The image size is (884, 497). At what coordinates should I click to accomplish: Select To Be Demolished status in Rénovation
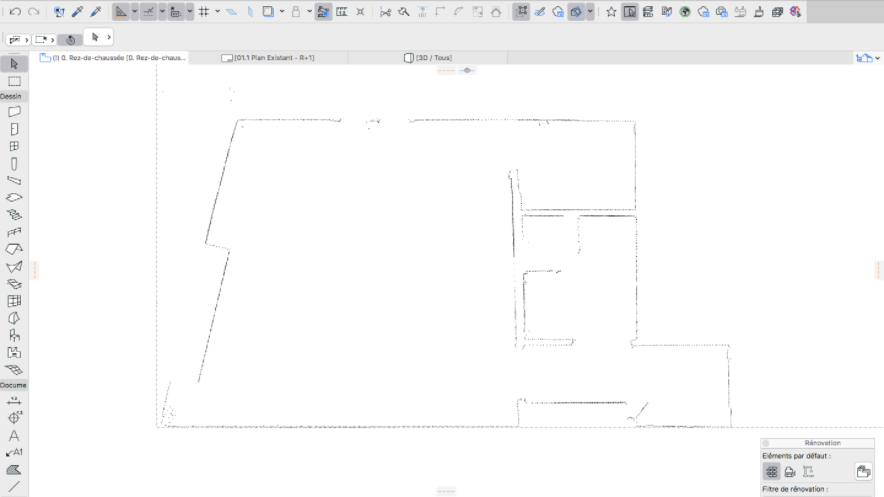point(790,472)
